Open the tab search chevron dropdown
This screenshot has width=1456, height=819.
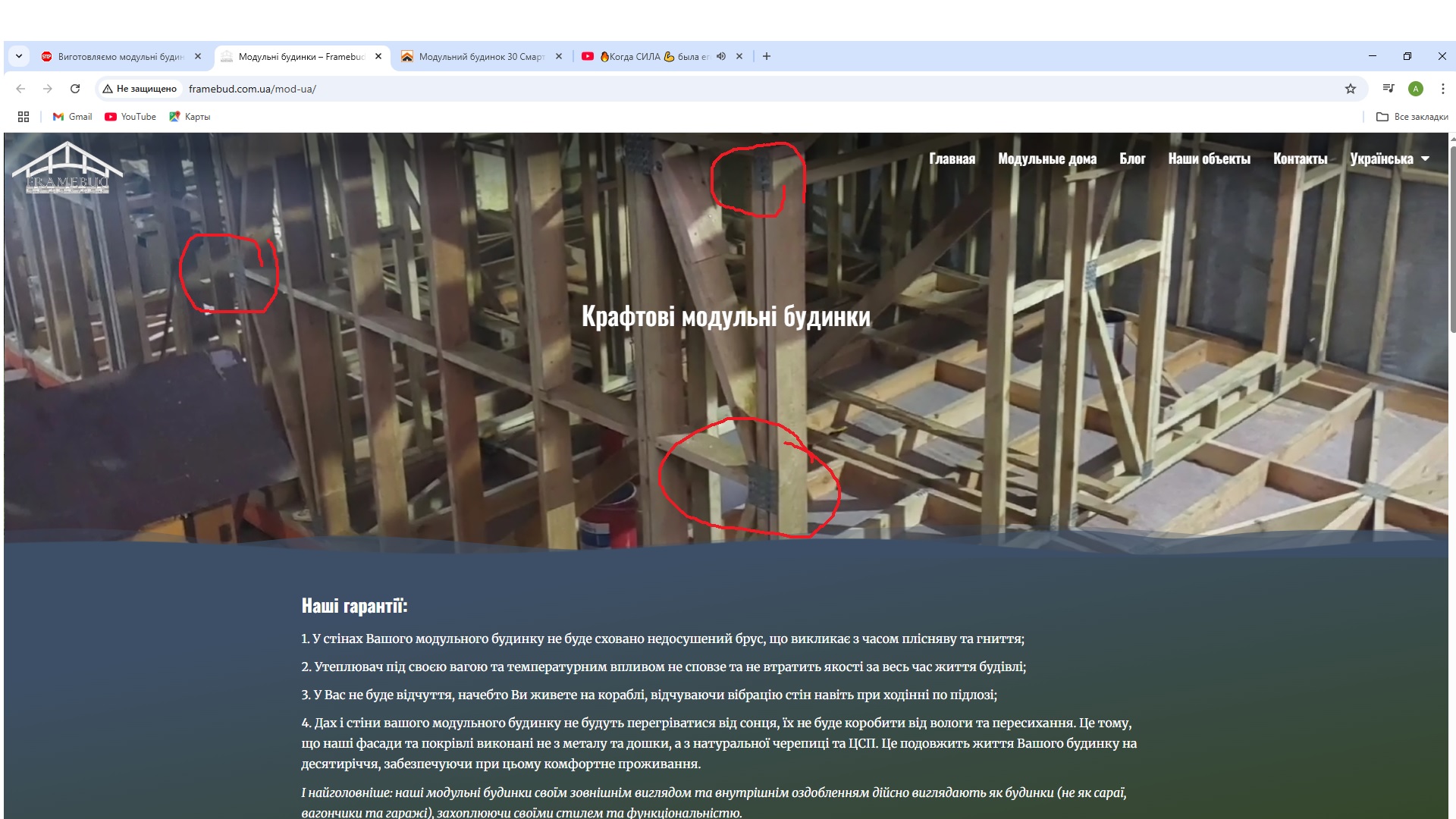(x=19, y=56)
